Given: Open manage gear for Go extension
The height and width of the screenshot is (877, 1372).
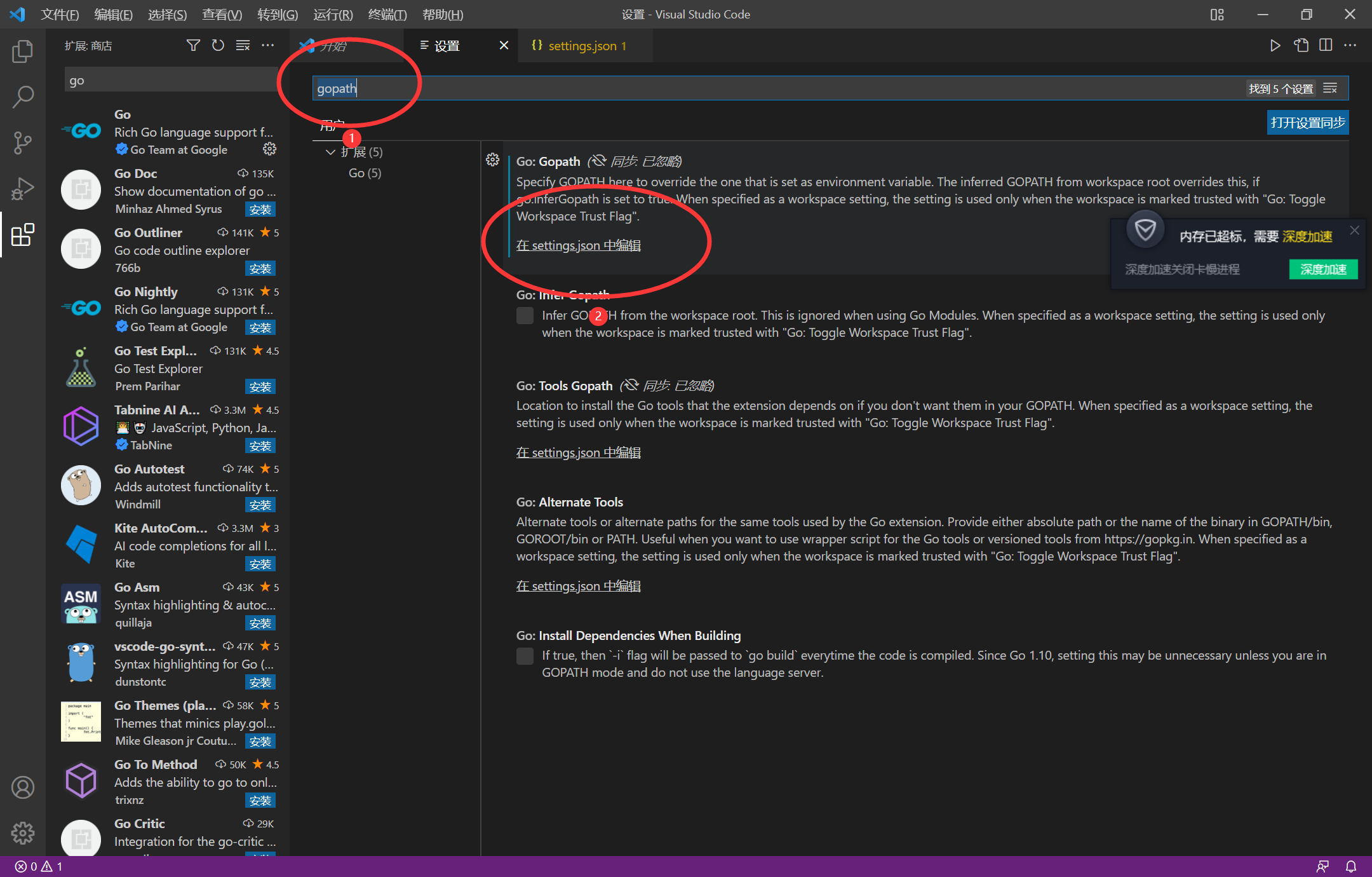Looking at the screenshot, I should pos(270,149).
